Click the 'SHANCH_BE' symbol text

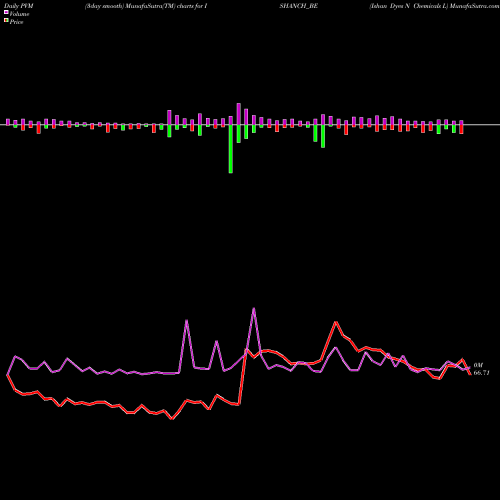[x=299, y=6]
